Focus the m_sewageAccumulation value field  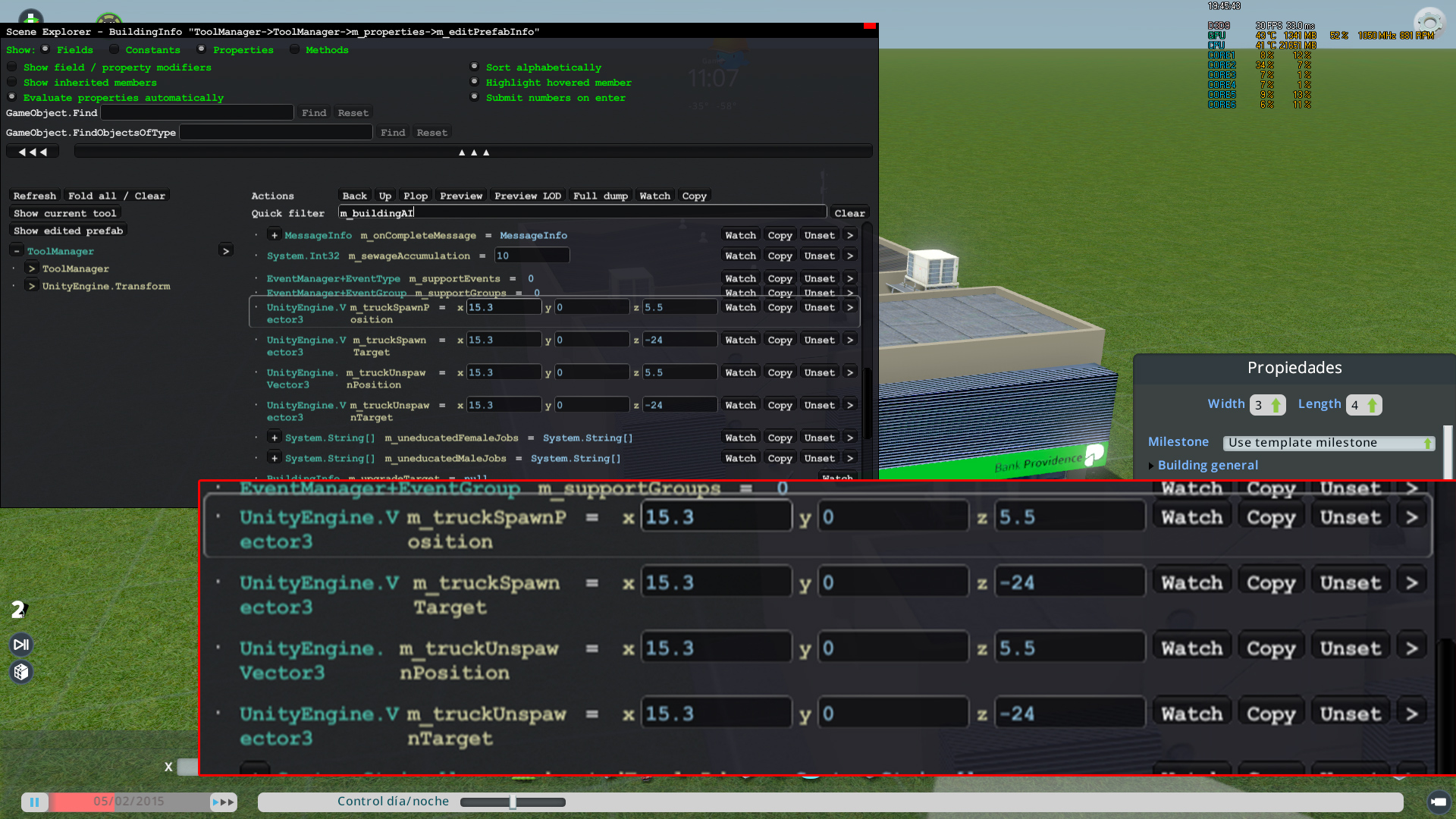pos(532,256)
